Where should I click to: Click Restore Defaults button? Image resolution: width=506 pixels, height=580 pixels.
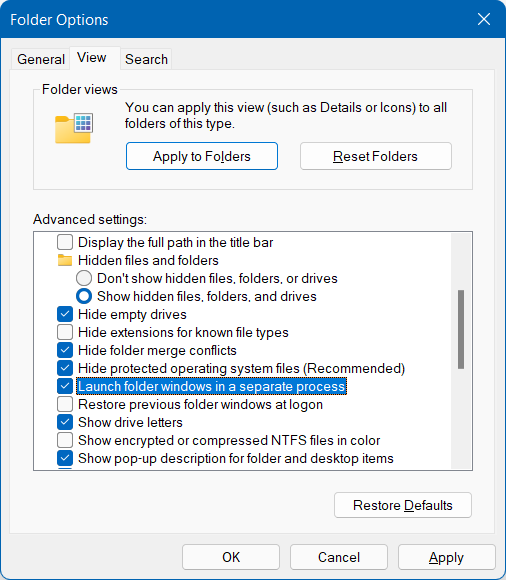(403, 505)
